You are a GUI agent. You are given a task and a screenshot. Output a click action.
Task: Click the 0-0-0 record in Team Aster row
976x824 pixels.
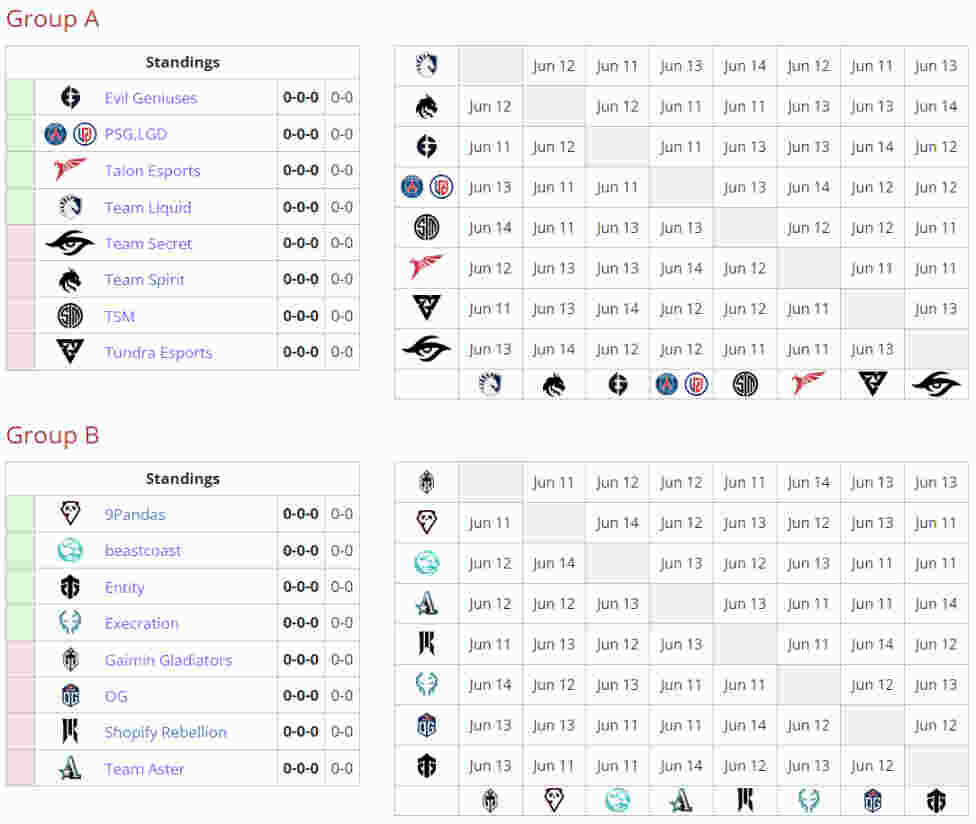(x=301, y=769)
